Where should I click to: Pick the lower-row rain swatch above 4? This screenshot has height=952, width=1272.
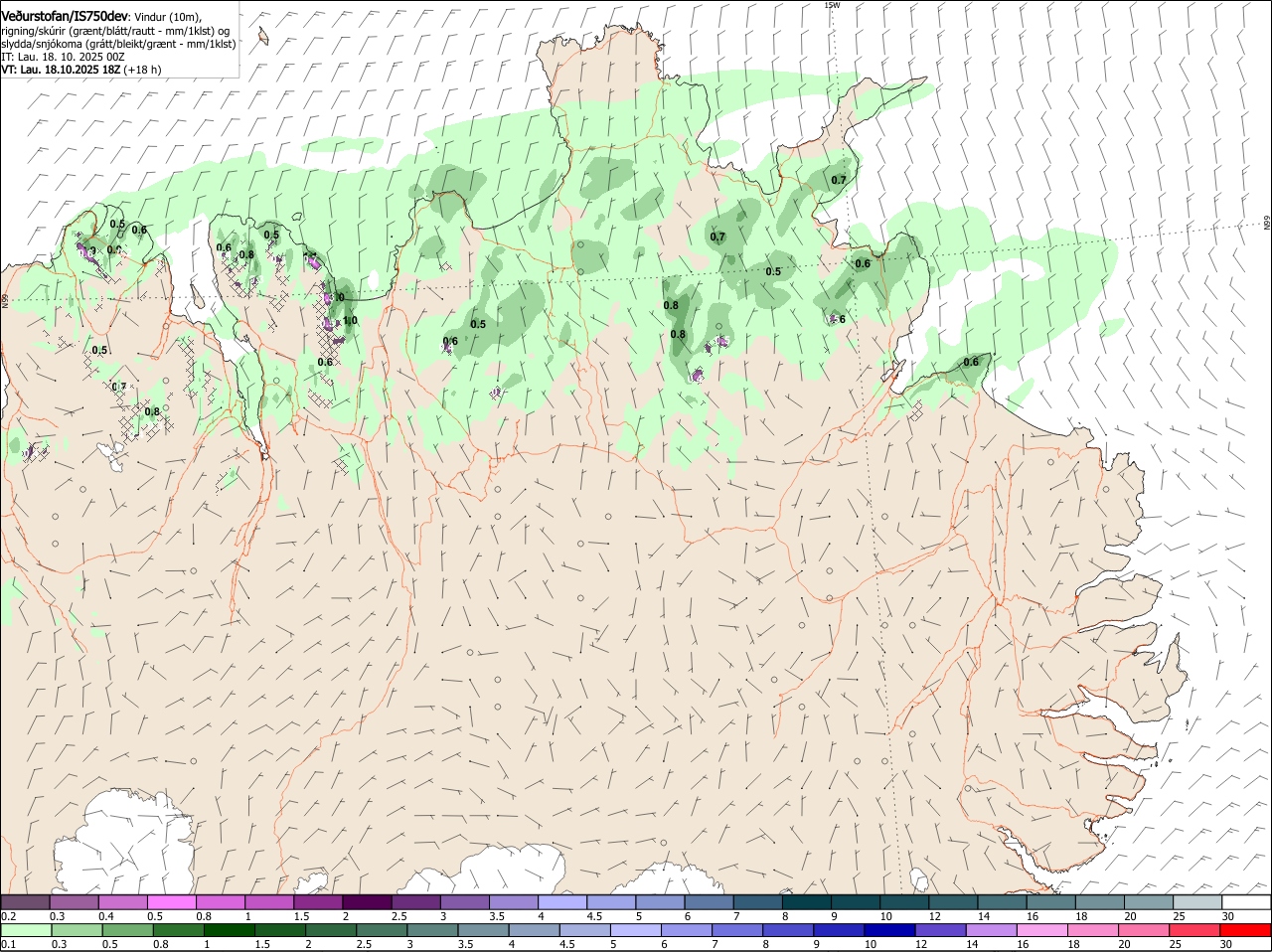coord(533,930)
